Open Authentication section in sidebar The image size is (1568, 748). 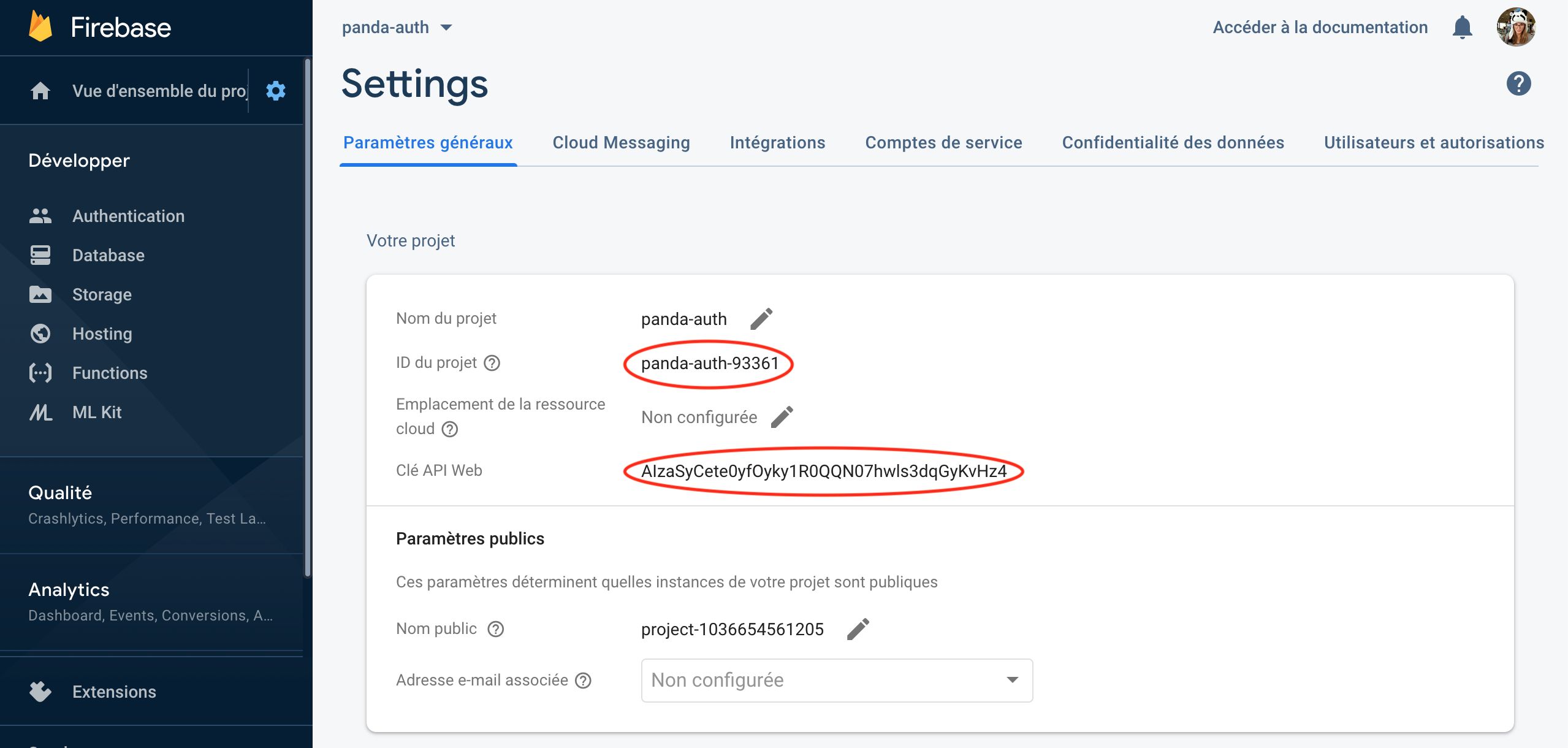click(x=129, y=216)
